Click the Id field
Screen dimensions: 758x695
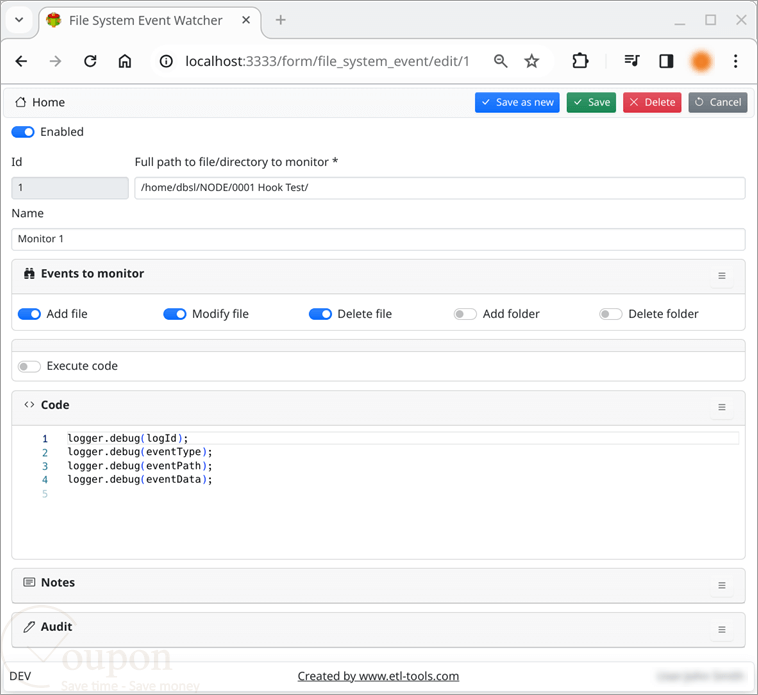[70, 188]
